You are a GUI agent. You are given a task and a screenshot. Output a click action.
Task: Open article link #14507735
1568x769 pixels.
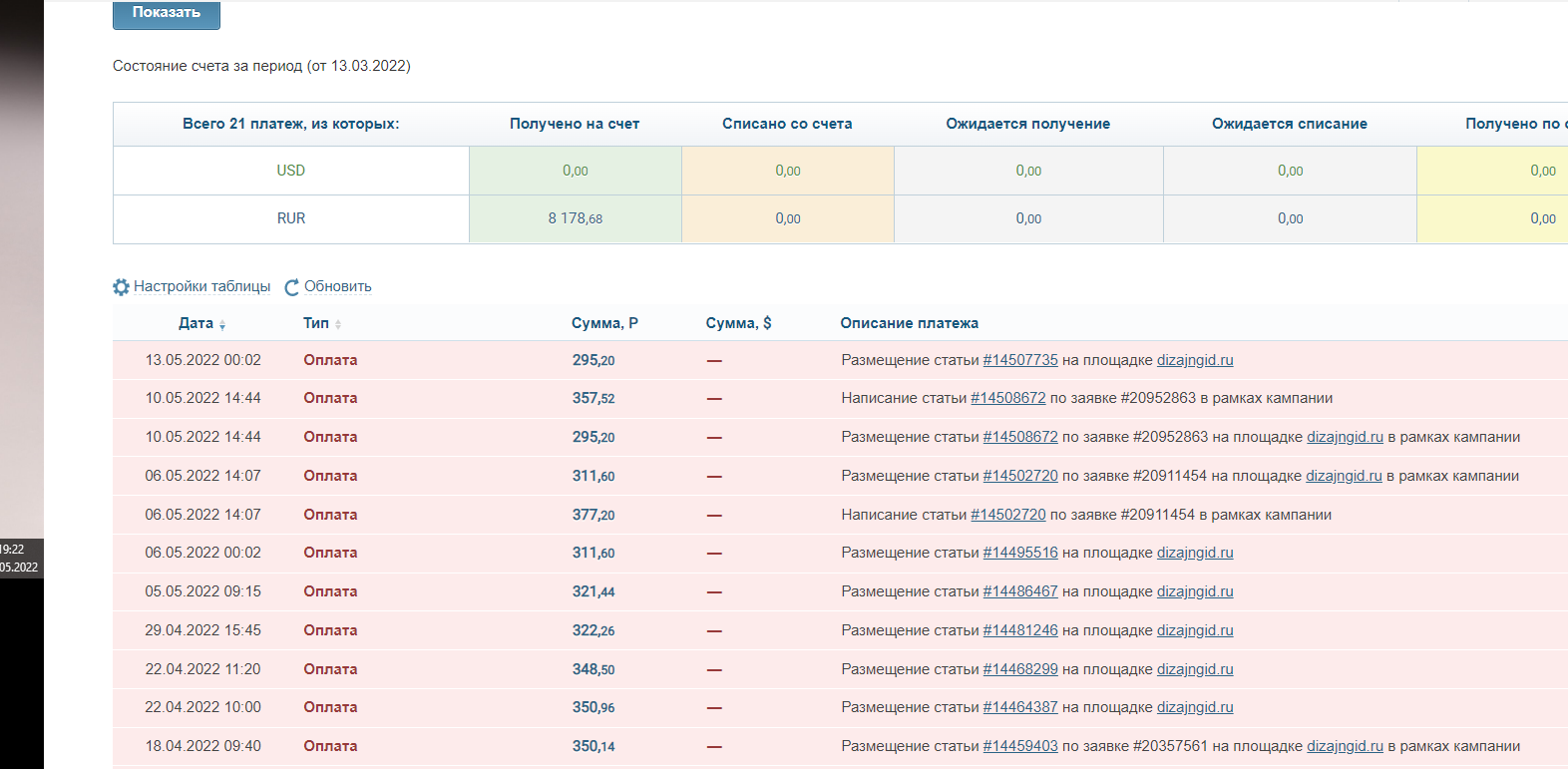coord(1019,360)
